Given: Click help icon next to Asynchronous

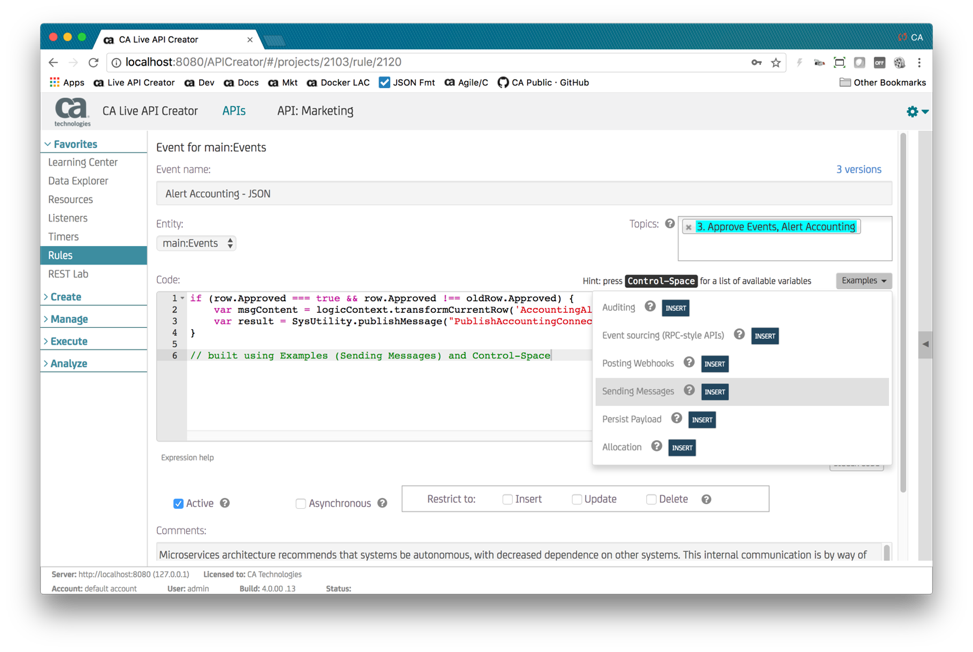Looking at the screenshot, I should click(382, 502).
